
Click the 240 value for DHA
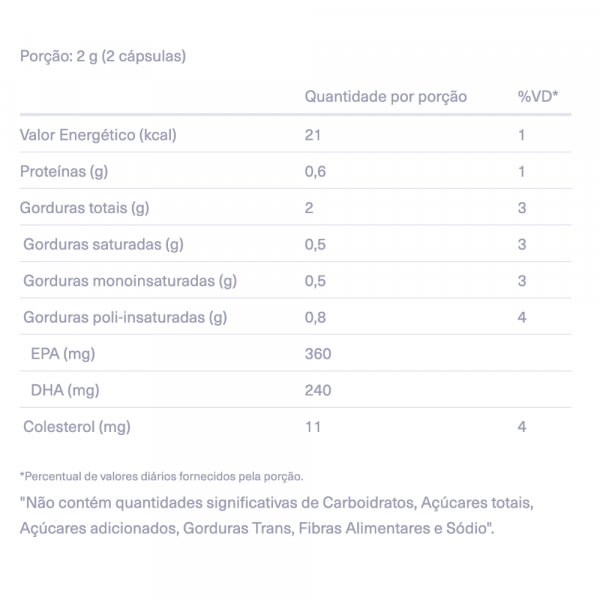[x=317, y=391]
